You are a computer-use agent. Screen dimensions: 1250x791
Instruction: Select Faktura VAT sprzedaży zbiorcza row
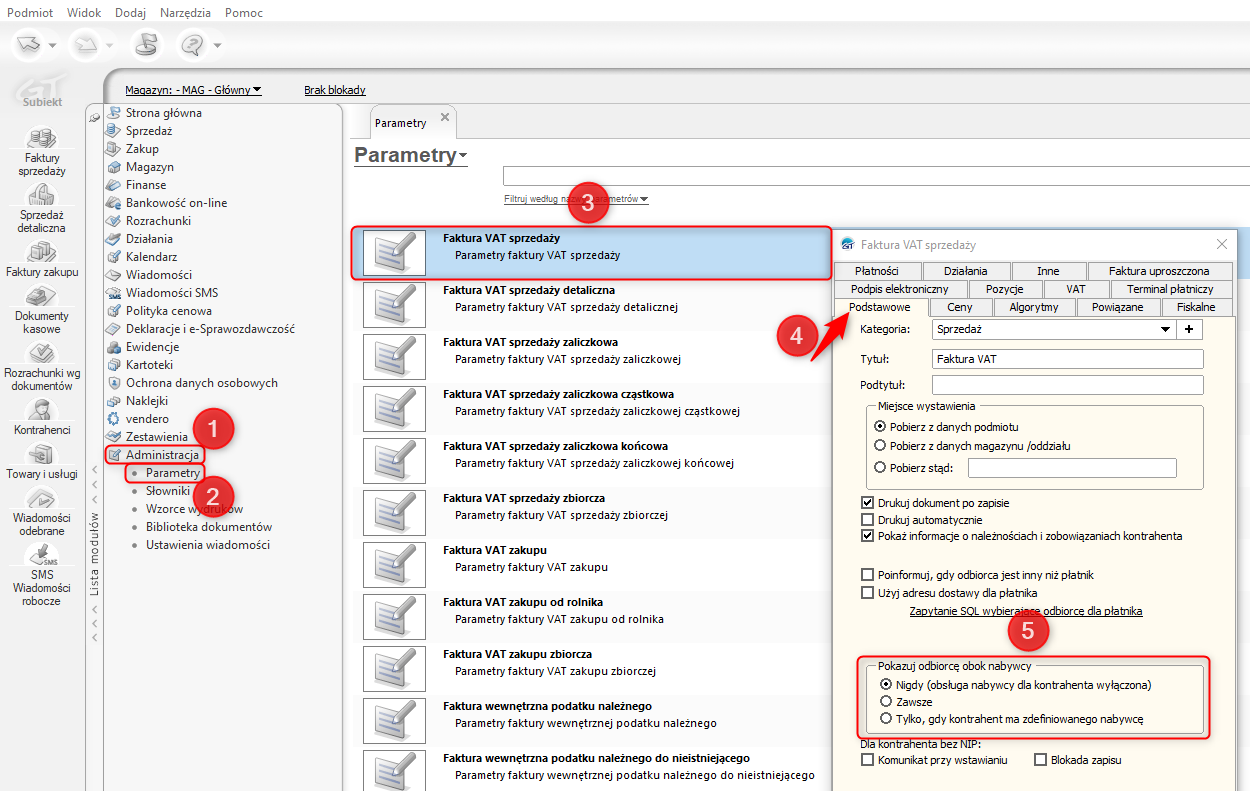pyautogui.click(x=590, y=513)
